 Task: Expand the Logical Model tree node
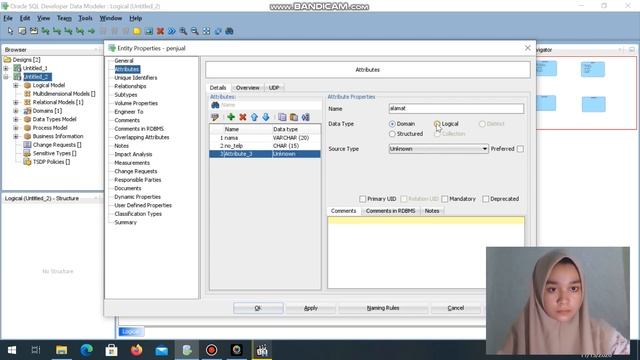(x=16, y=85)
